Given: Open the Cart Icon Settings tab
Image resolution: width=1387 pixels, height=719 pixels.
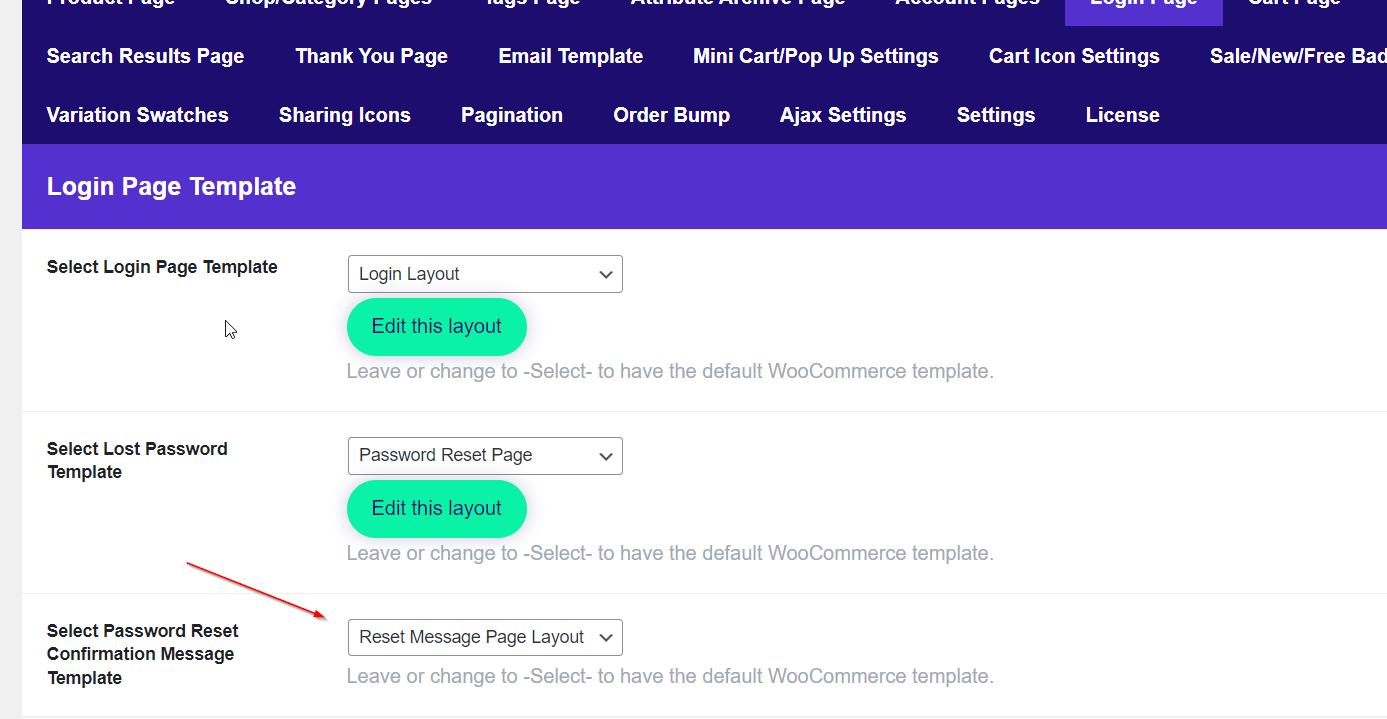Looking at the screenshot, I should (1074, 56).
